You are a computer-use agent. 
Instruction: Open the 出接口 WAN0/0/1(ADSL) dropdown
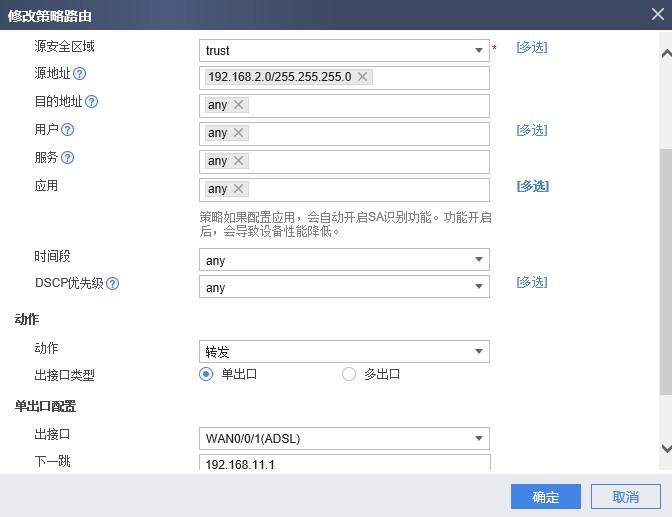point(344,439)
